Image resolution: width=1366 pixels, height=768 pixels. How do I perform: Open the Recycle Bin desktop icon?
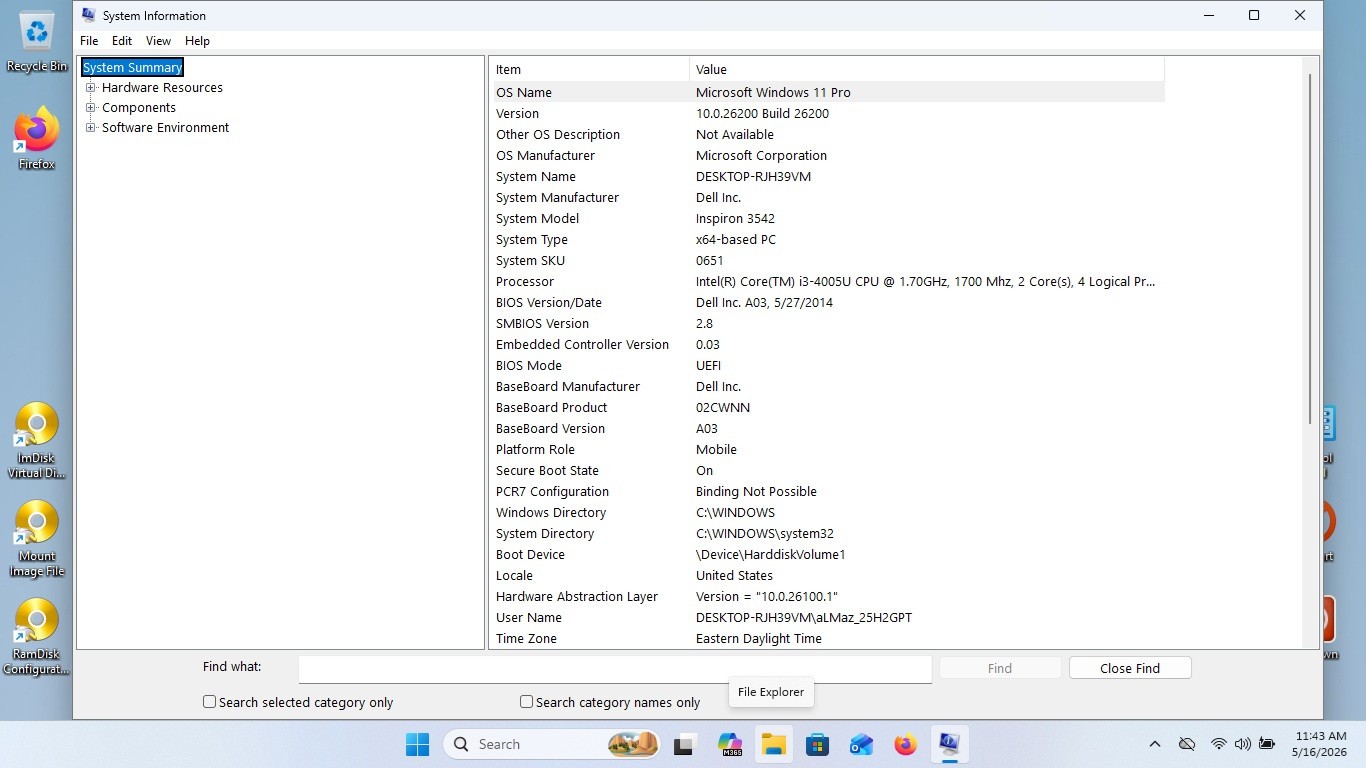pyautogui.click(x=37, y=42)
